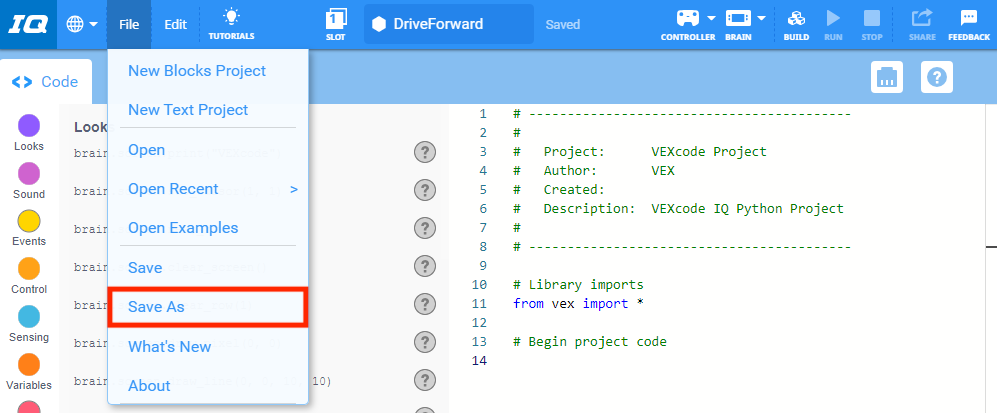Screen dimensions: 997x413
Task: Open the Help question mark button
Action: coord(937,78)
